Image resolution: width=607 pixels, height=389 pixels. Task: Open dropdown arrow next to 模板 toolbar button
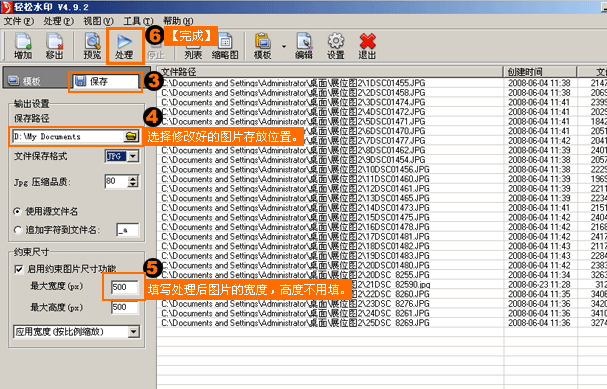284,46
